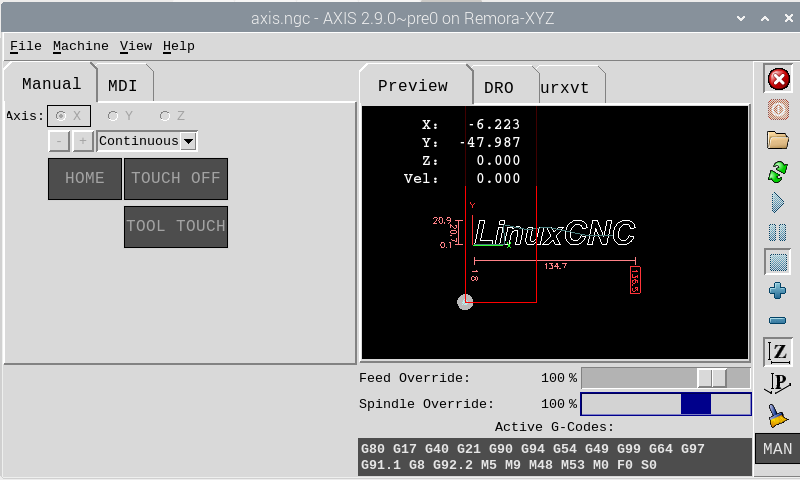Viewport: 800px width, 480px height.
Task: Open a G-code file with folder icon
Action: 778,140
